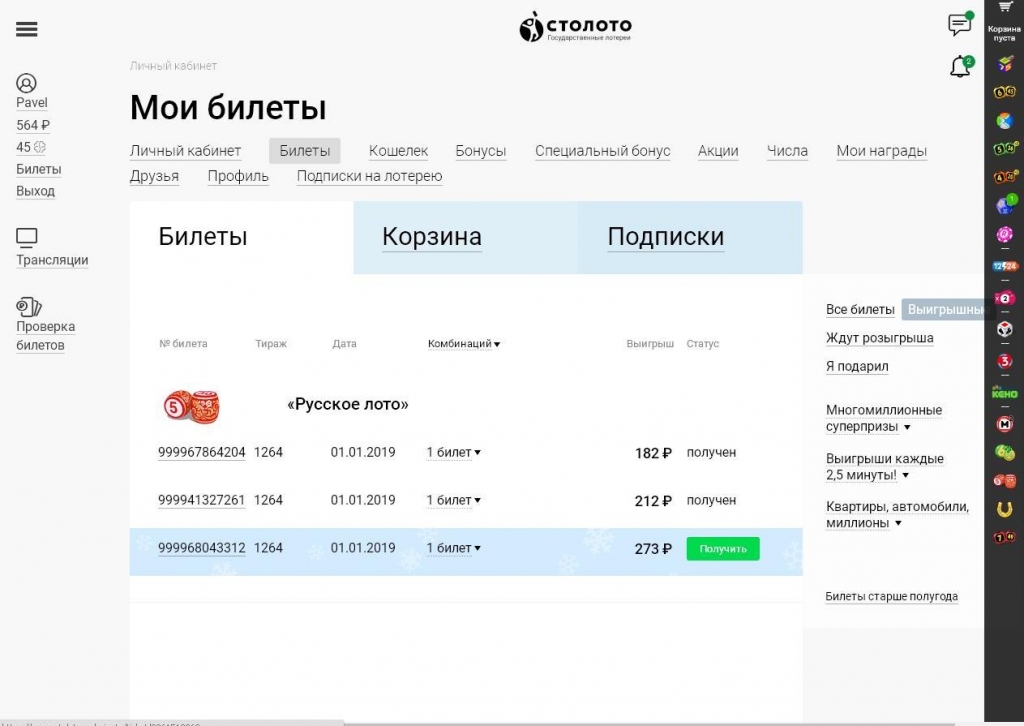
Task: Open the КЕНО lottery icon
Action: click(1005, 393)
